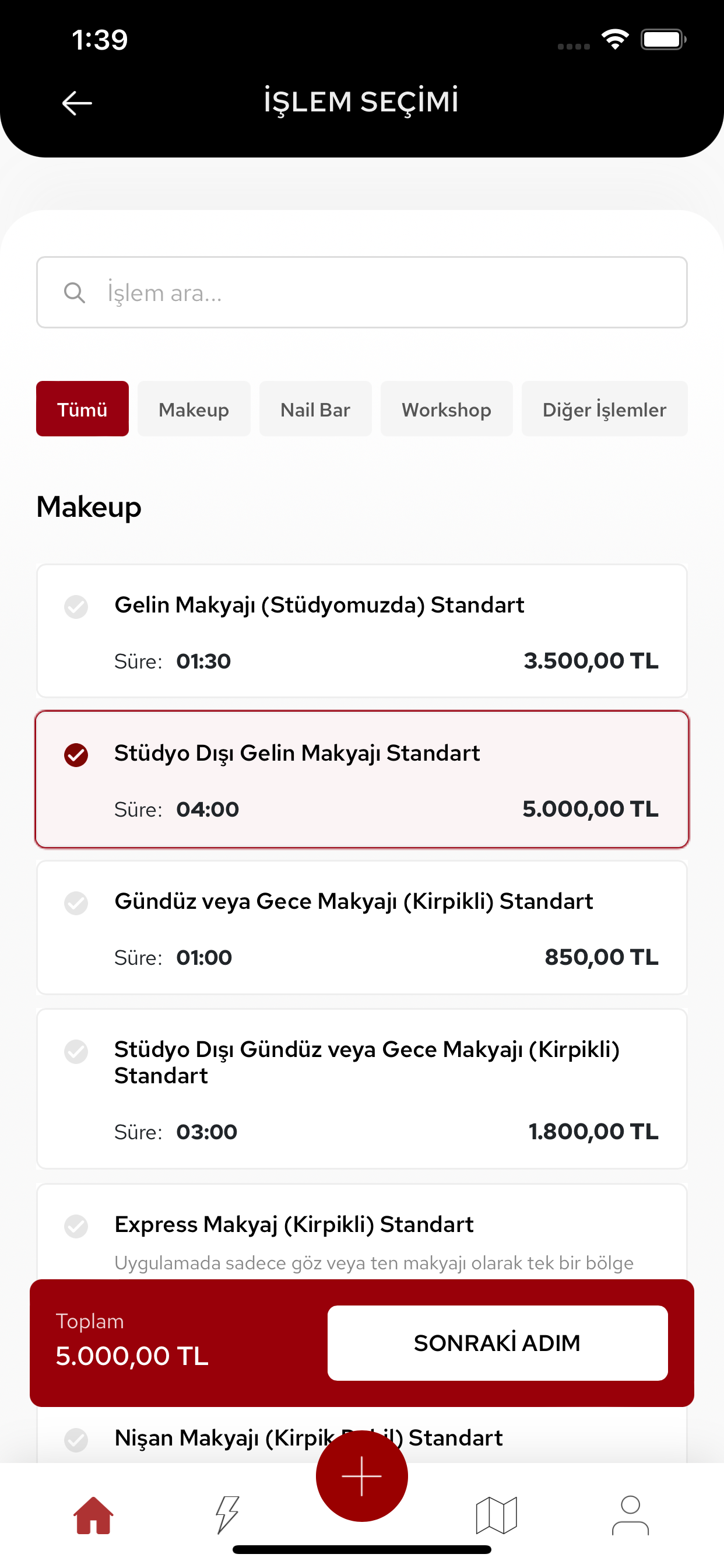
Task: Select Express Makyaj (Kirpikli) checkbox
Action: click(x=76, y=1226)
